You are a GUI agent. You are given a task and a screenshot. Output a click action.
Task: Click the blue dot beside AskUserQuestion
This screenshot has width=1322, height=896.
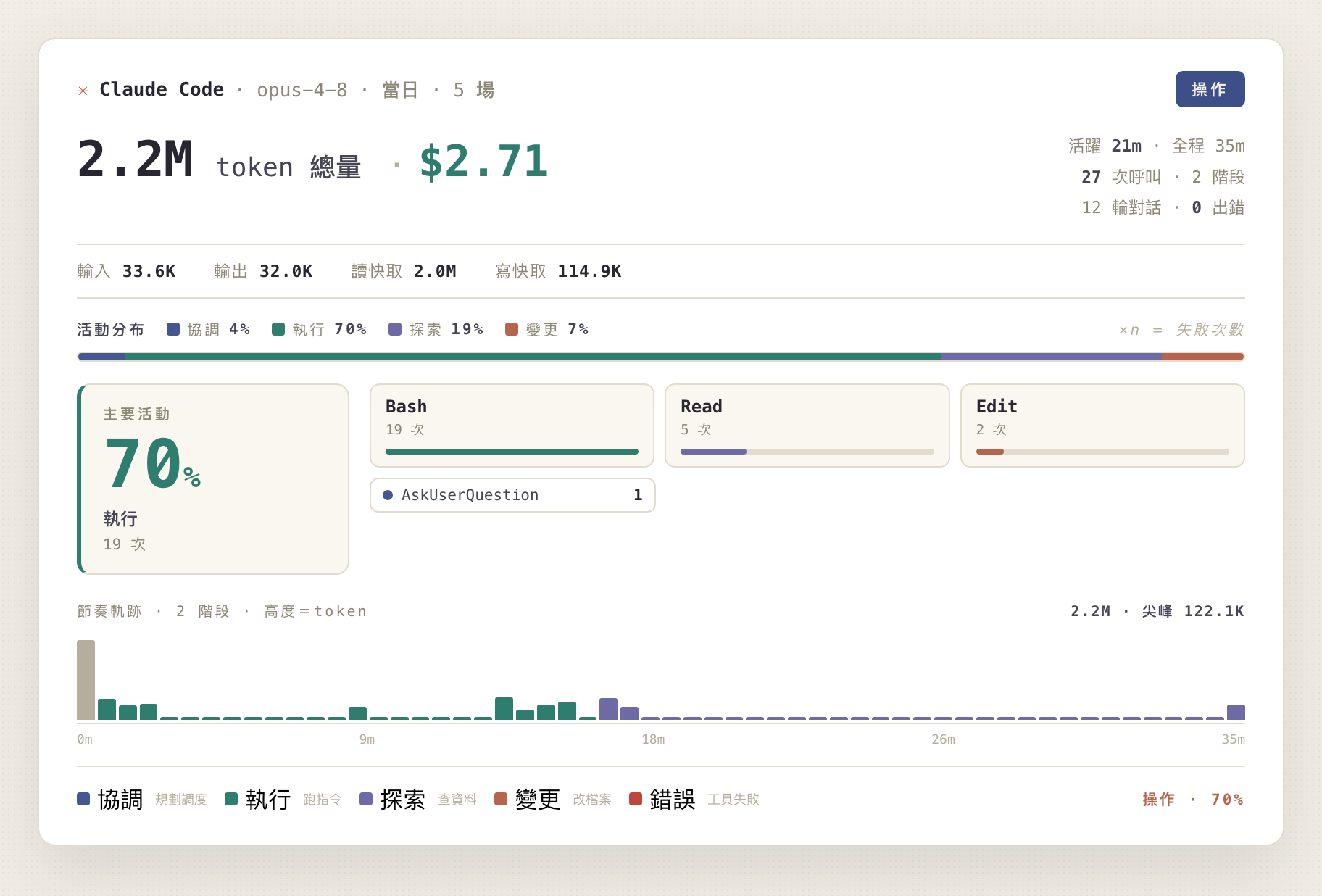(388, 495)
